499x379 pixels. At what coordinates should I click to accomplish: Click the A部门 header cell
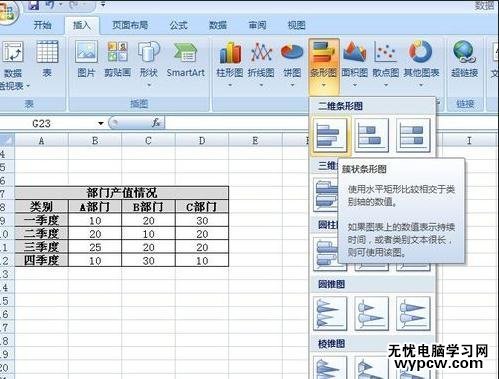[95, 207]
